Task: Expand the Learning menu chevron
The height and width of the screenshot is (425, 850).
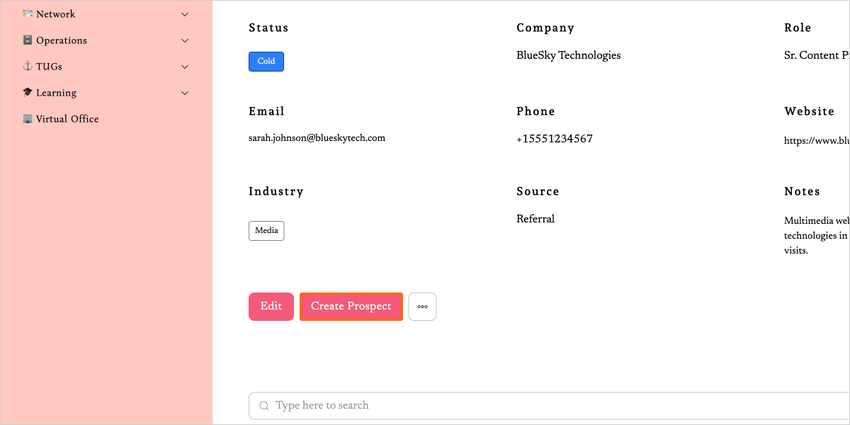Action: click(x=185, y=93)
